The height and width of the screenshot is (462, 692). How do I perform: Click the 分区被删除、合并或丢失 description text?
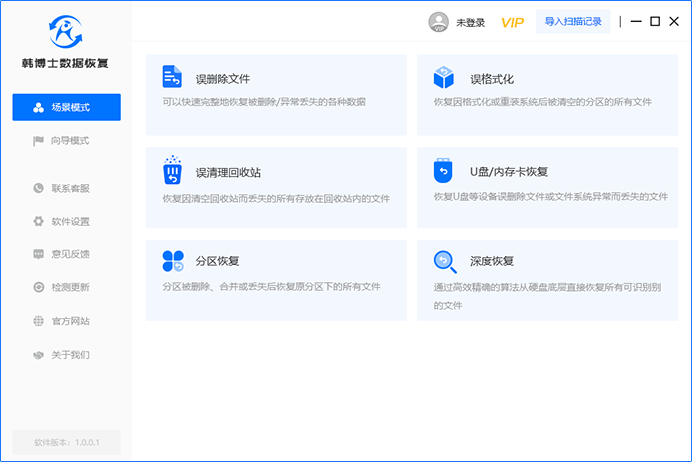click(x=271, y=287)
